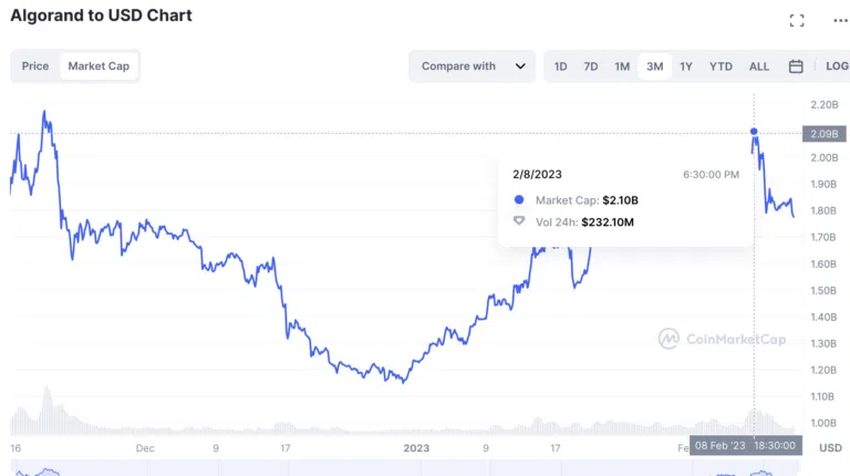This screenshot has width=850, height=476.
Task: Choose the 1M time range
Action: point(622,67)
